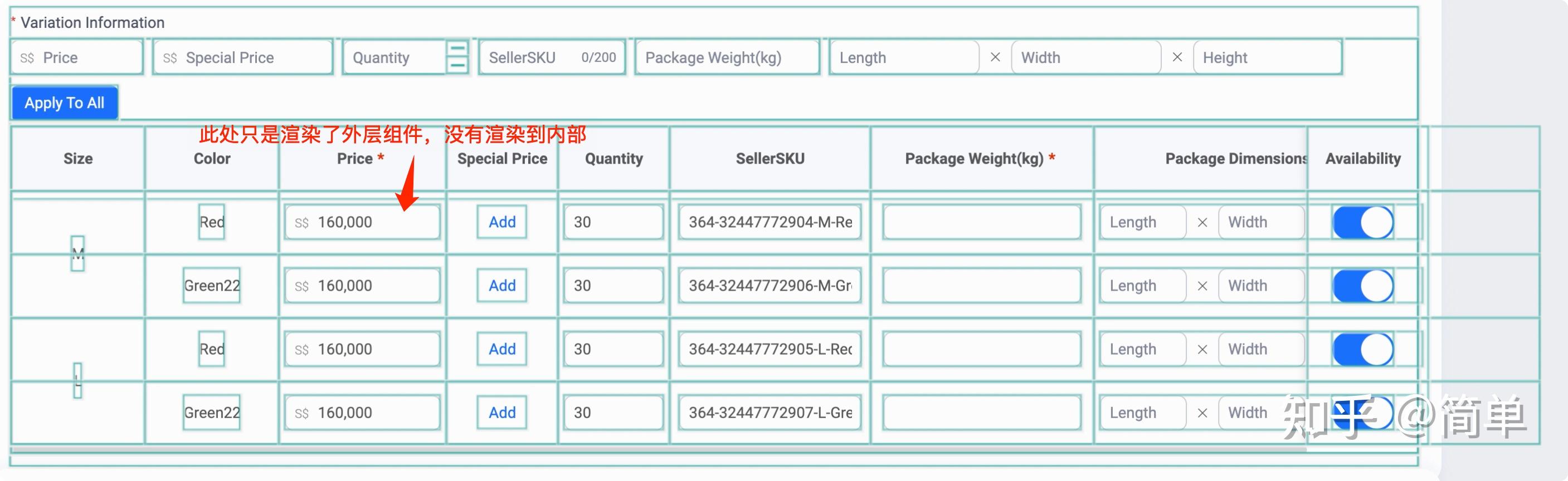Click package weight field for 364-32447772904-M-Re

(x=982, y=223)
